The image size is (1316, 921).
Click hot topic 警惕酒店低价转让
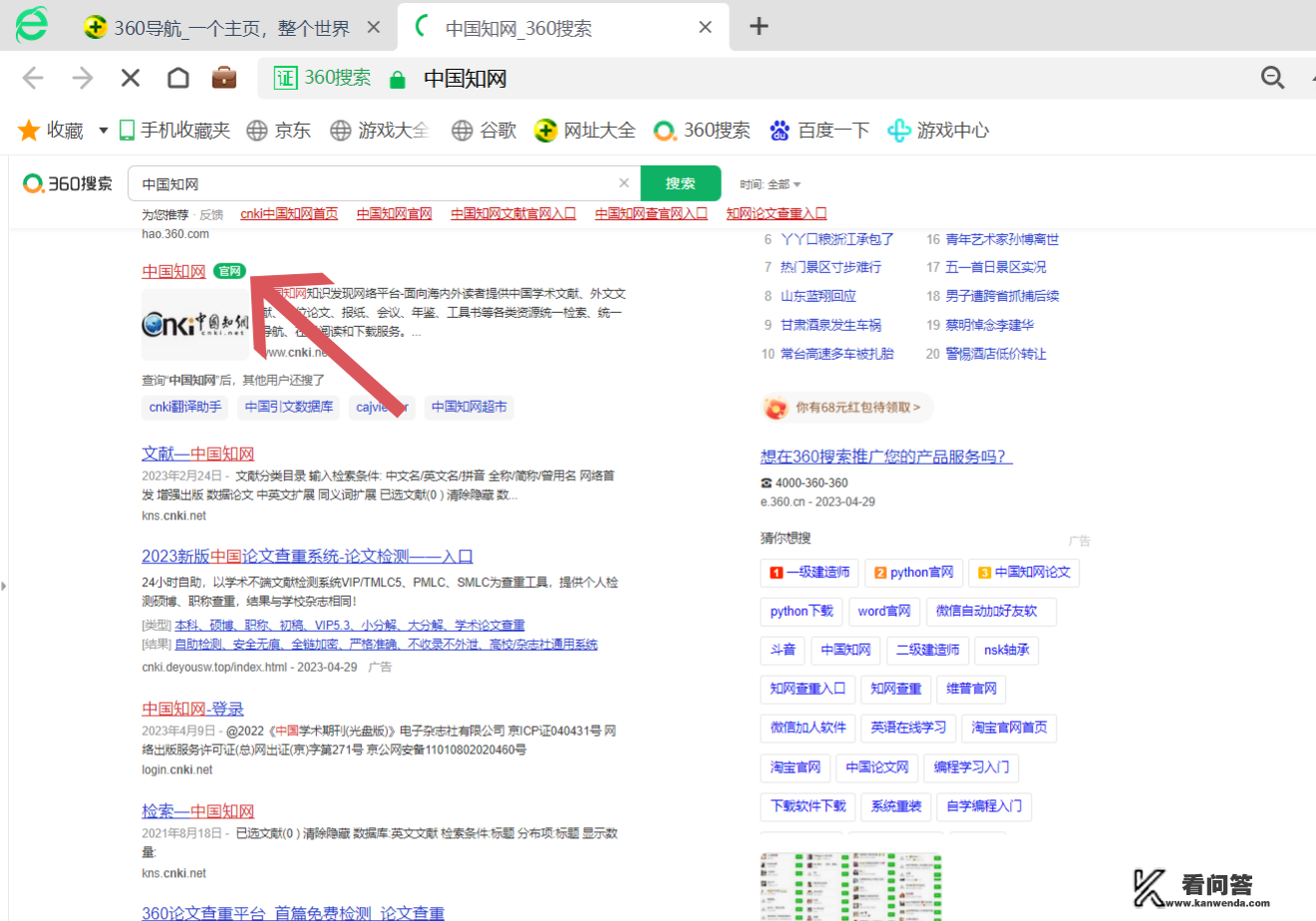996,354
